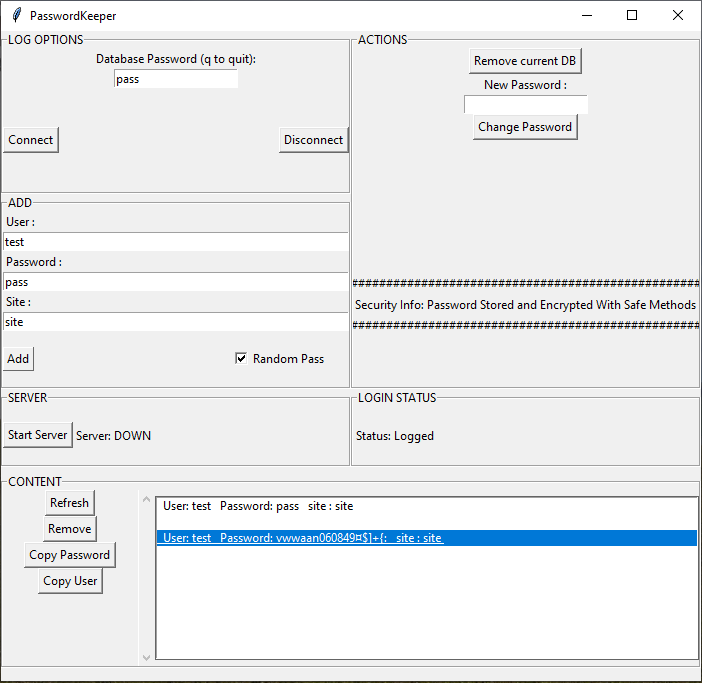Minimize the PasswordKeeper window

point(587,16)
